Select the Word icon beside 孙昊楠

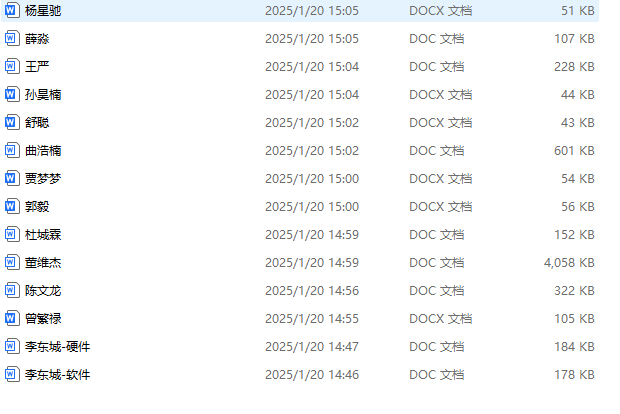point(12,94)
